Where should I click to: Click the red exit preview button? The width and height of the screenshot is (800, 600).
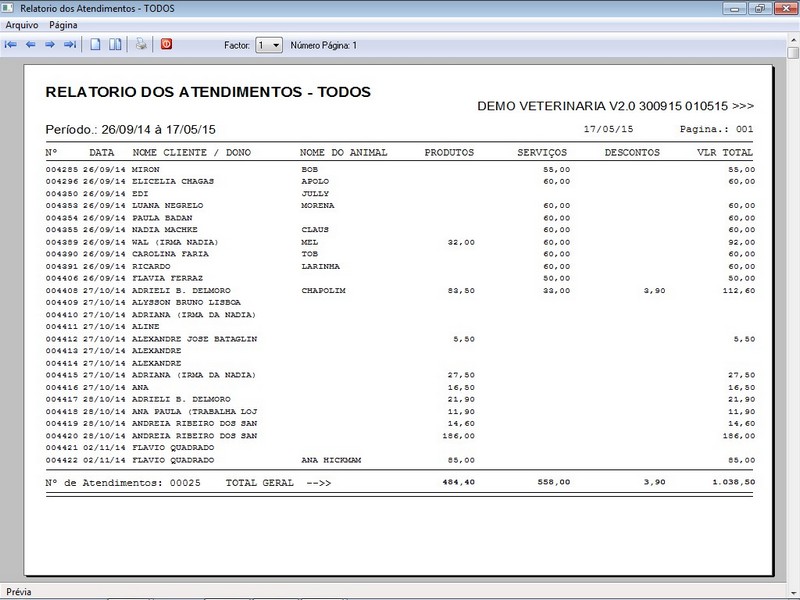[x=166, y=45]
